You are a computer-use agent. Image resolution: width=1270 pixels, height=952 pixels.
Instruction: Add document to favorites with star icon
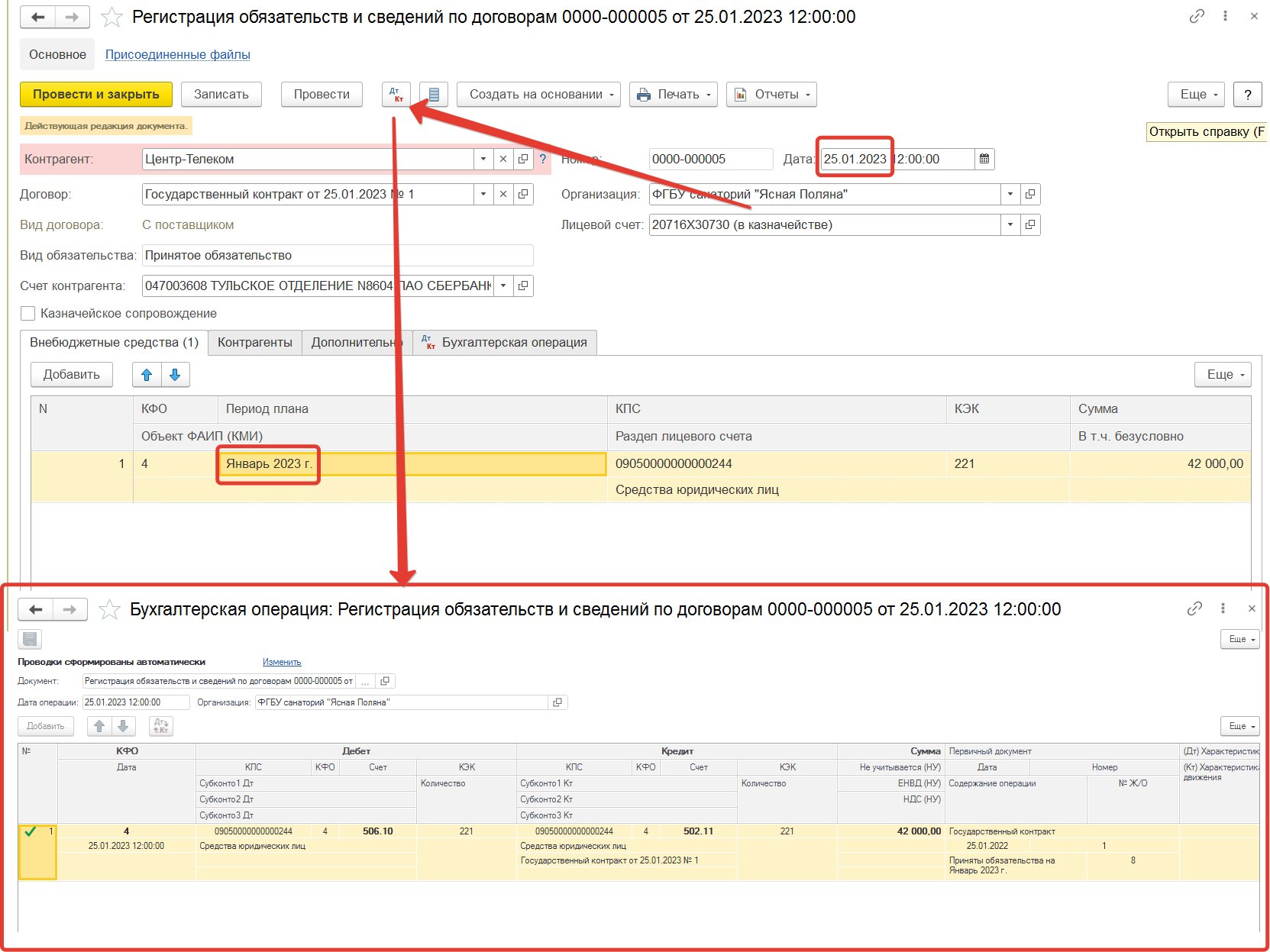point(112,17)
